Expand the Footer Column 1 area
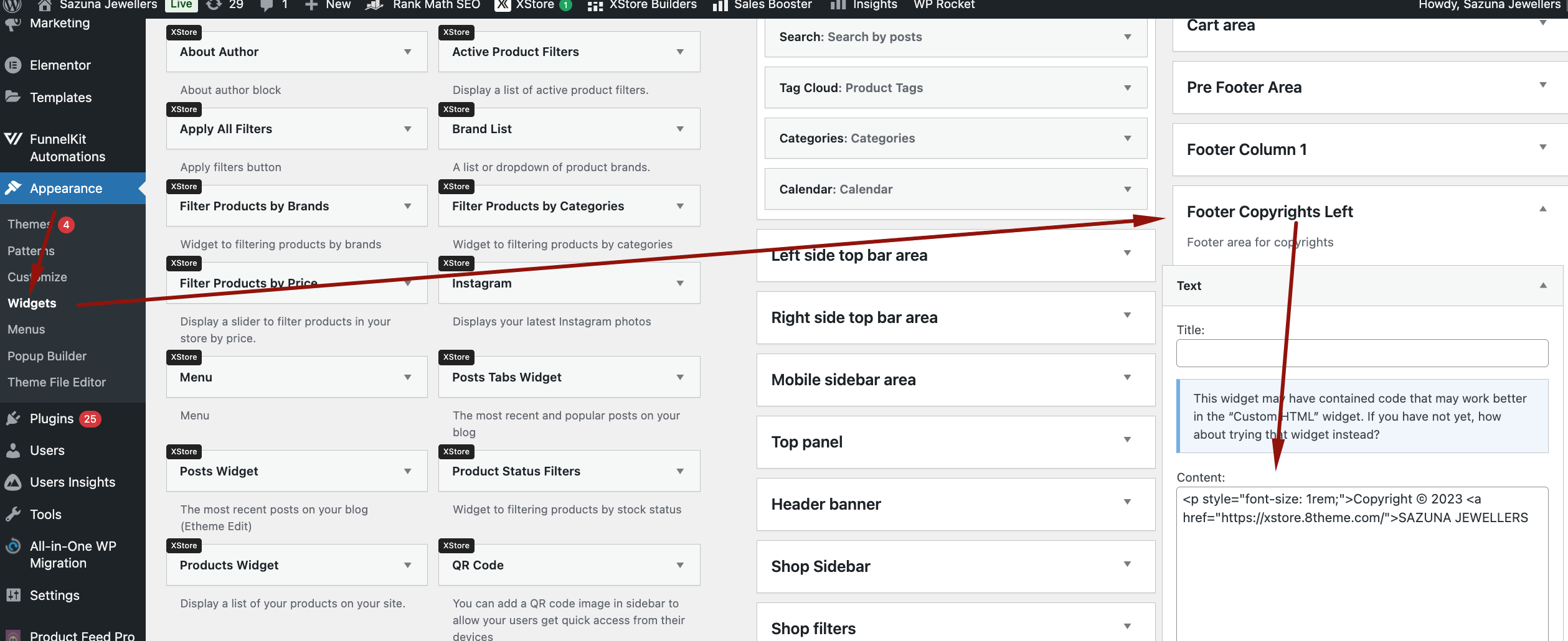The width and height of the screenshot is (1568, 641). (x=1542, y=147)
